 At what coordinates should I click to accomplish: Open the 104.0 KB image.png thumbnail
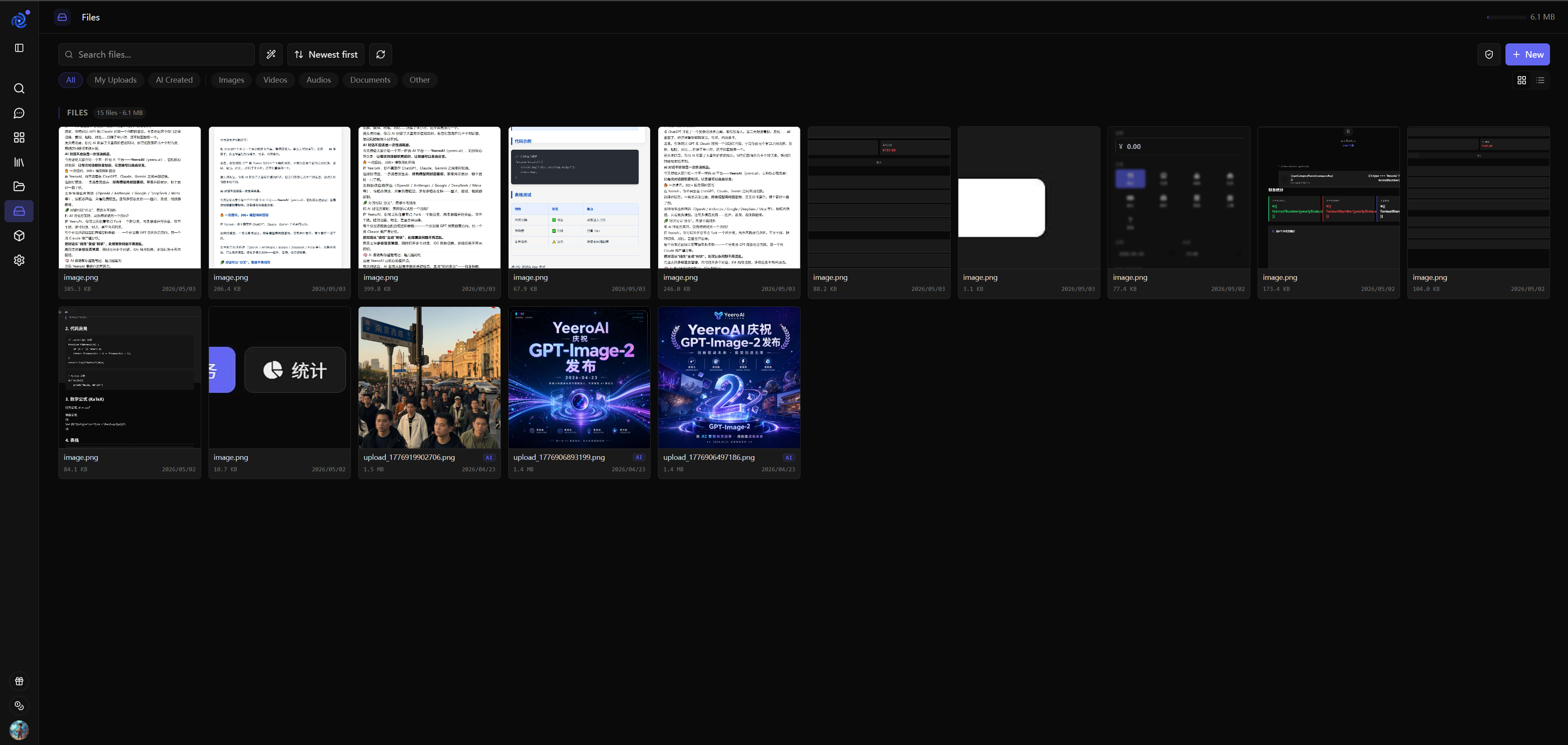[1478, 197]
